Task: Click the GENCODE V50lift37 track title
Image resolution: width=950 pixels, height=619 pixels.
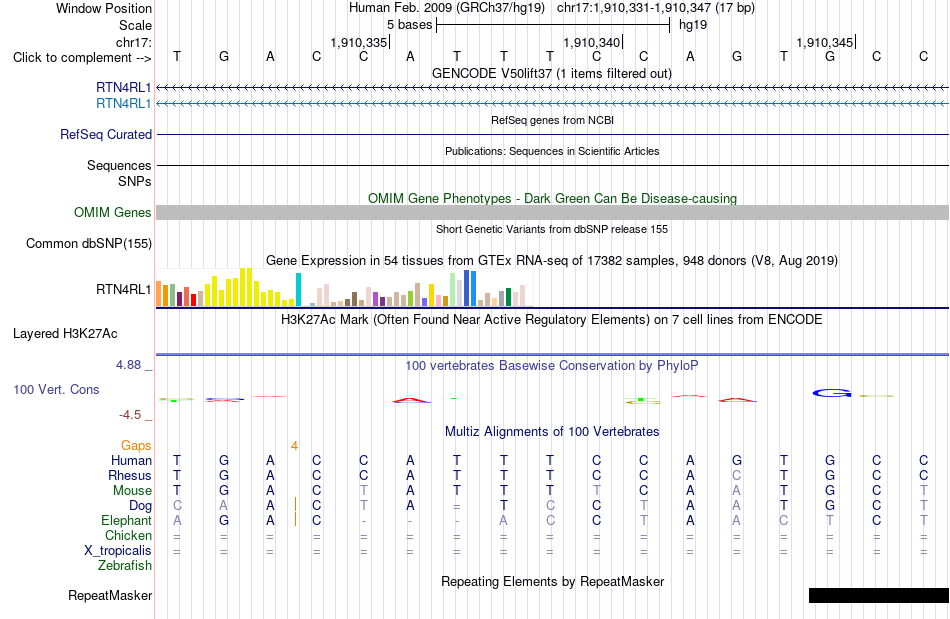Action: pyautogui.click(x=552, y=73)
